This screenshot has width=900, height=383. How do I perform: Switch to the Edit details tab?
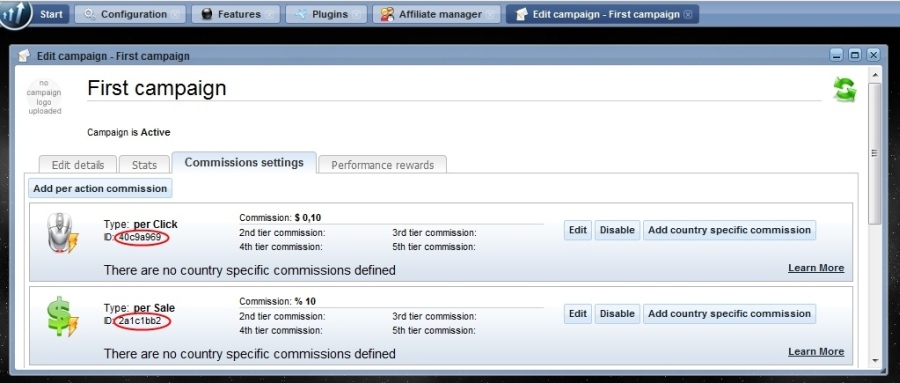pos(77,165)
